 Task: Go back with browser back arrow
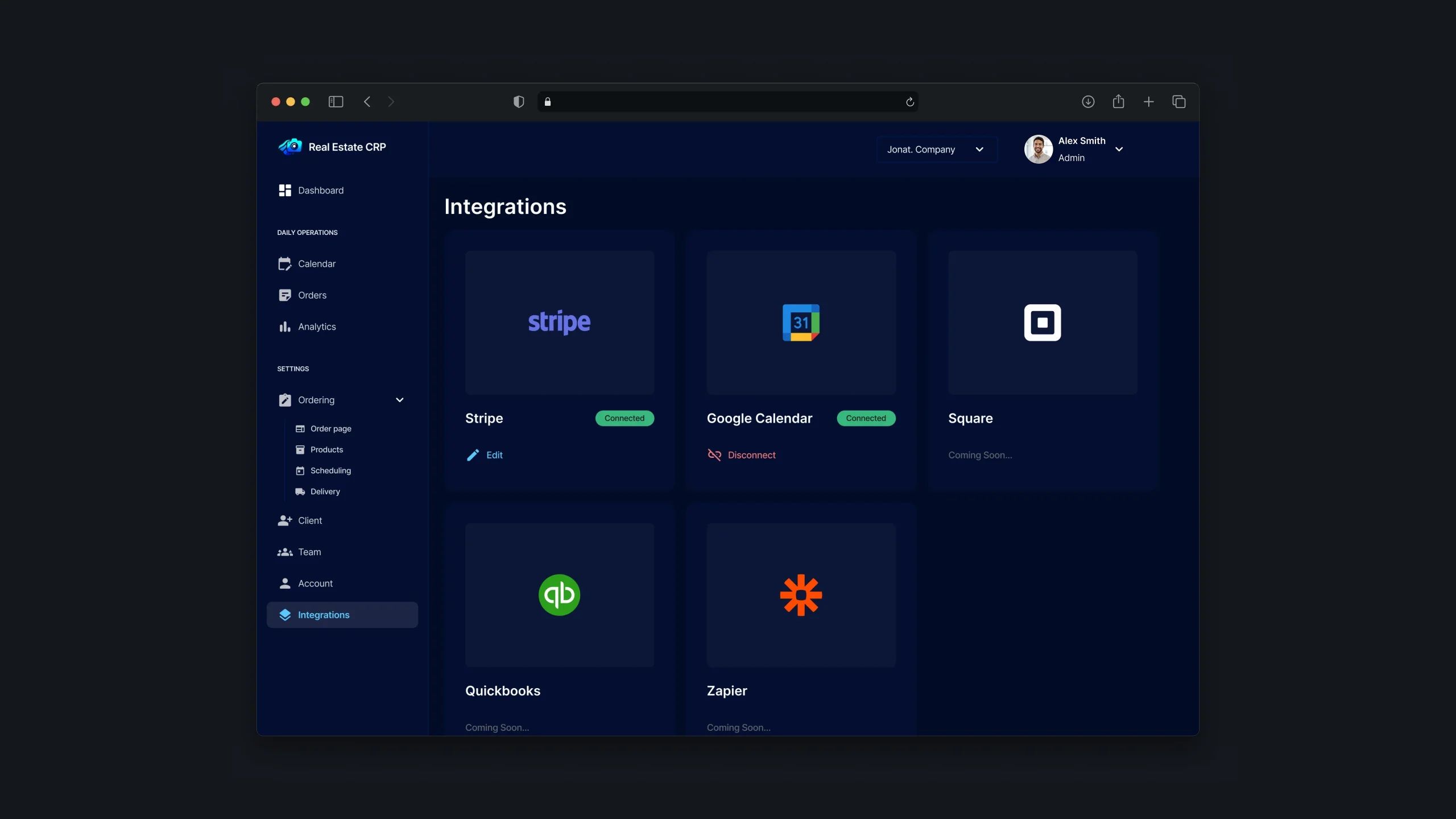coord(367,102)
